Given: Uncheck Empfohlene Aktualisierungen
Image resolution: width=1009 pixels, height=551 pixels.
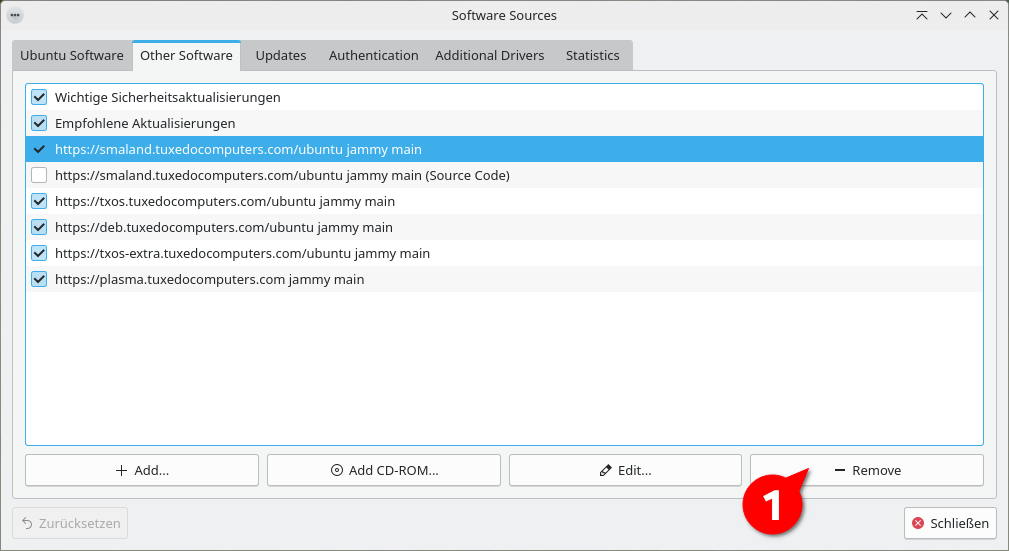Looking at the screenshot, I should pos(39,123).
